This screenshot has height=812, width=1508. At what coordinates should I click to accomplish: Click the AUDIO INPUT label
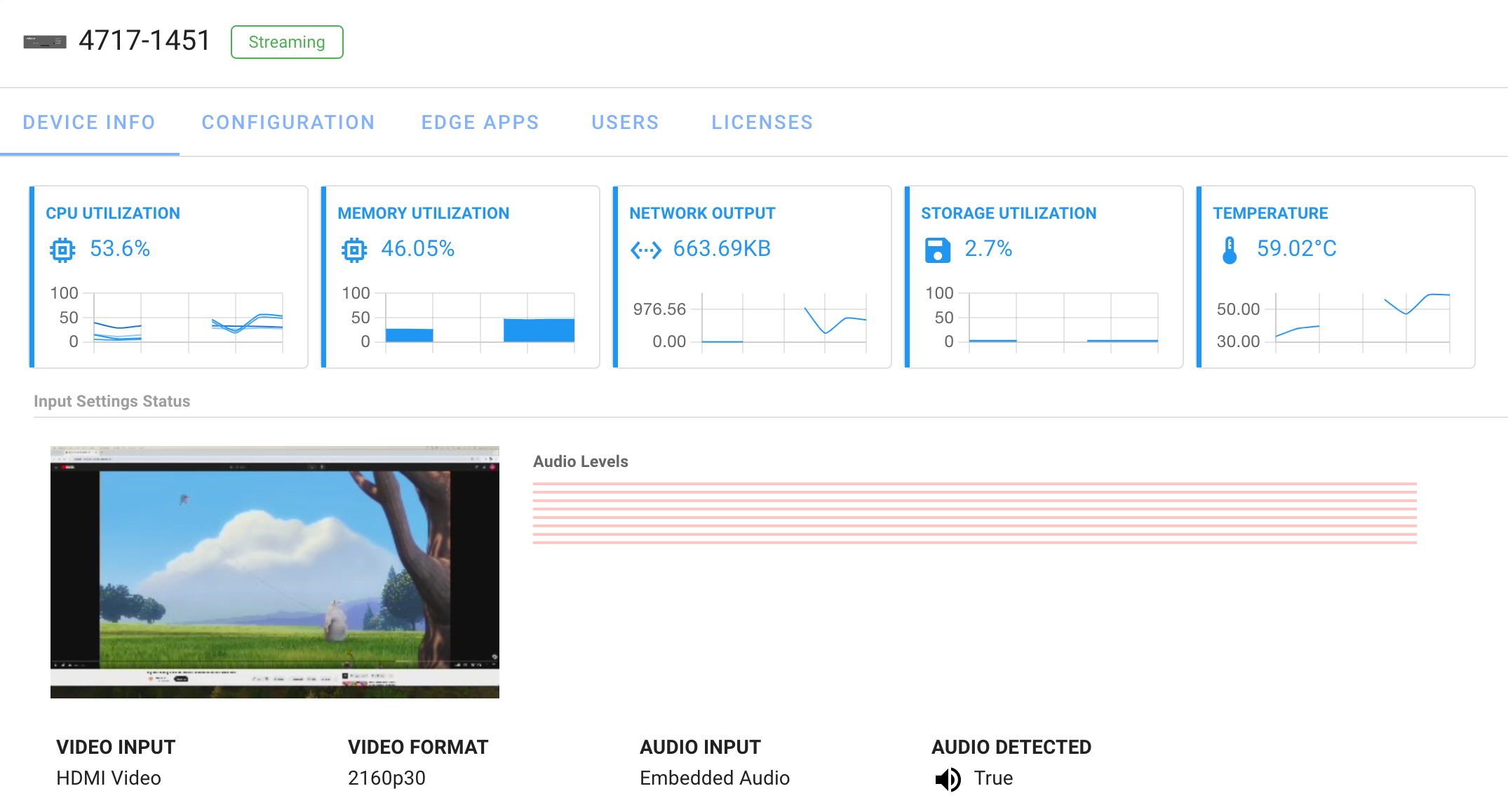click(700, 747)
